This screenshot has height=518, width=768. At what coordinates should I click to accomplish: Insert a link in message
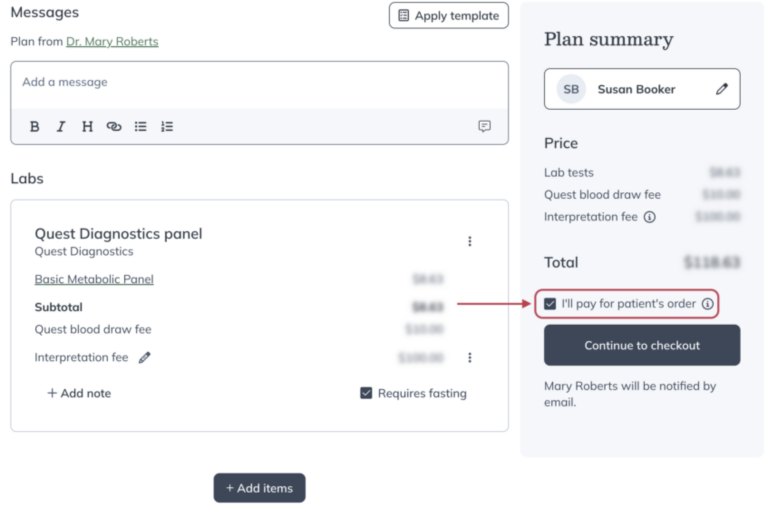click(x=114, y=127)
